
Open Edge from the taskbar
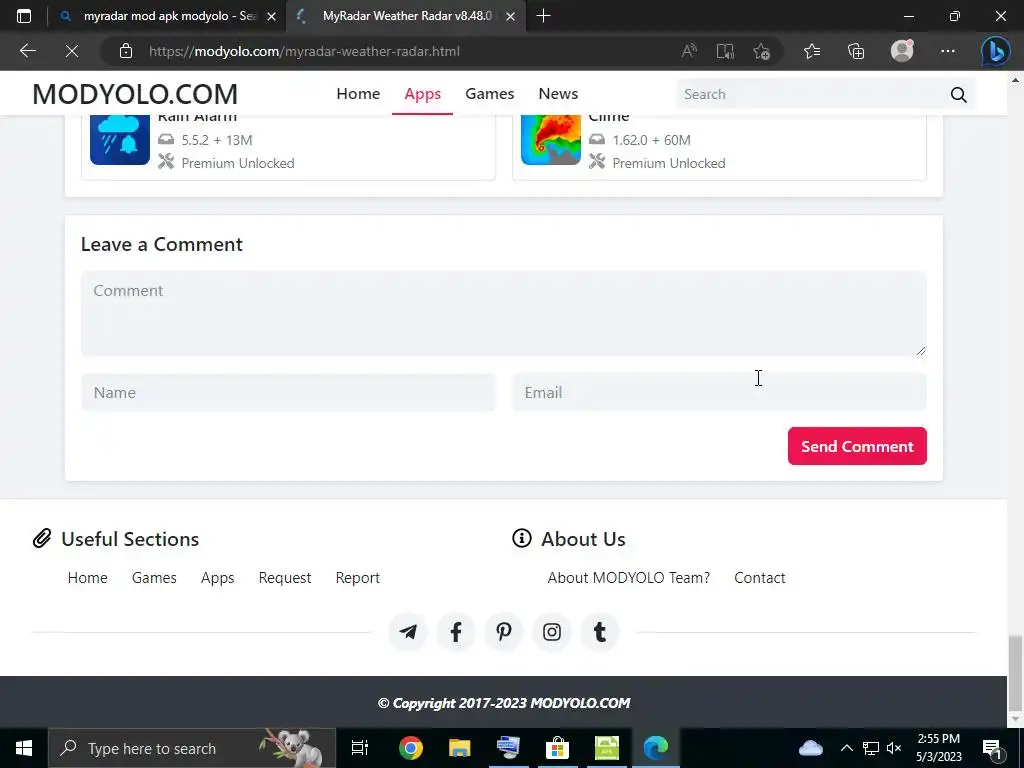coord(656,748)
